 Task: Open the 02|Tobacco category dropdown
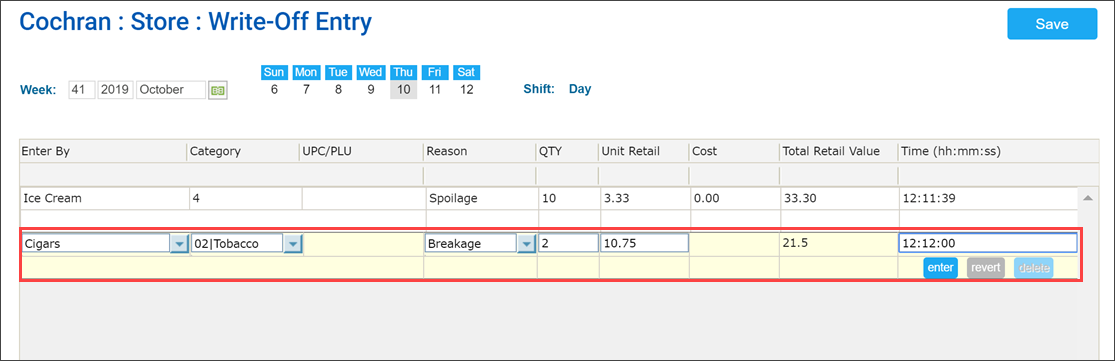(x=293, y=244)
